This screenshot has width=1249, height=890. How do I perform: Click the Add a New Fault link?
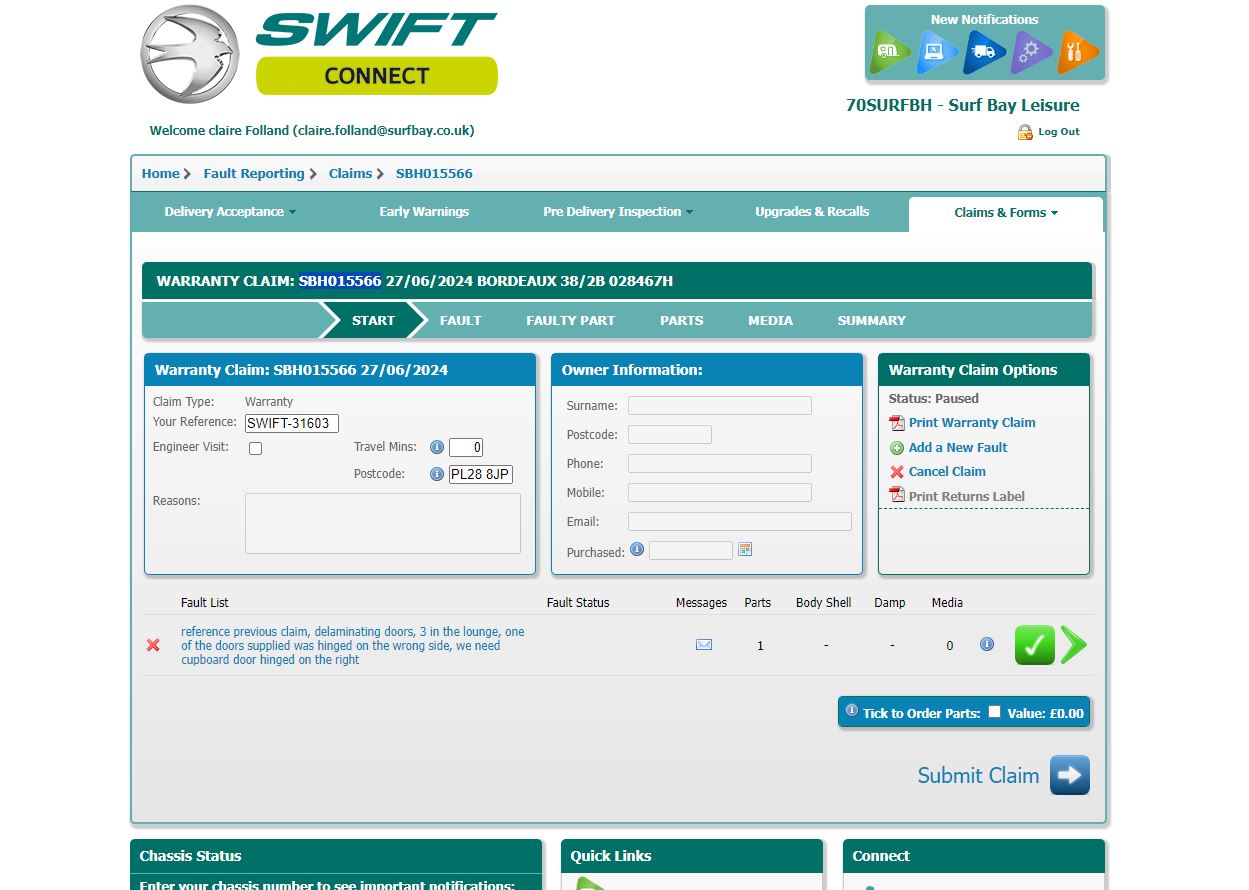click(958, 448)
